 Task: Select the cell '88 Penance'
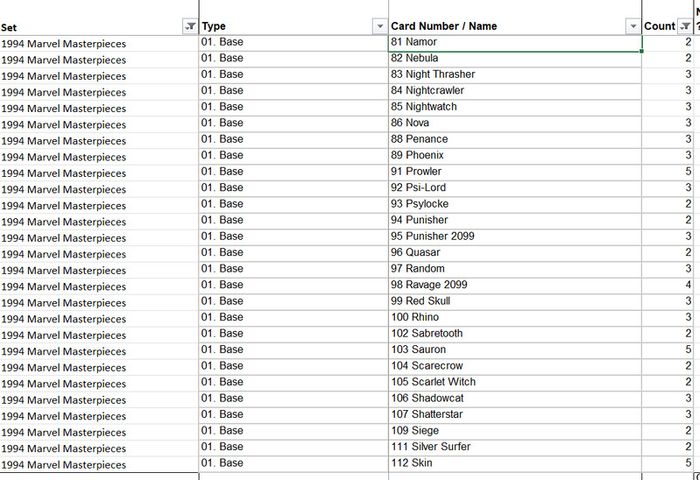pos(515,140)
